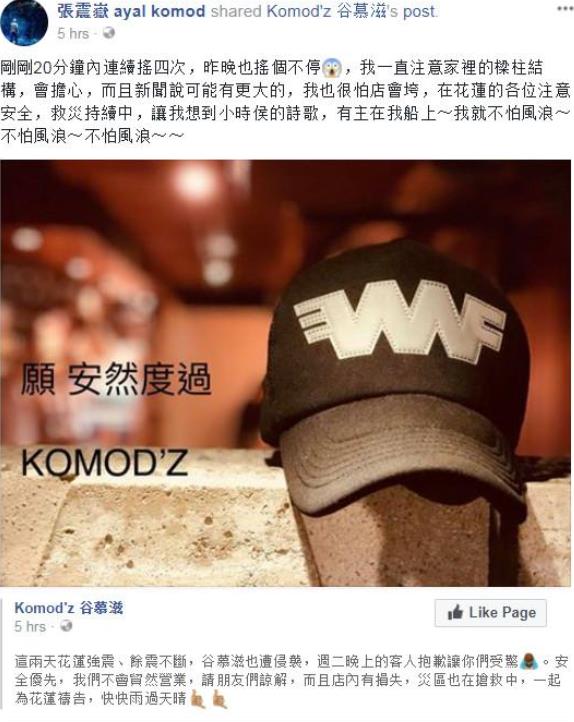Click the hand gesture emoji ending the post
This screenshot has width=574, height=722.
point(220,699)
